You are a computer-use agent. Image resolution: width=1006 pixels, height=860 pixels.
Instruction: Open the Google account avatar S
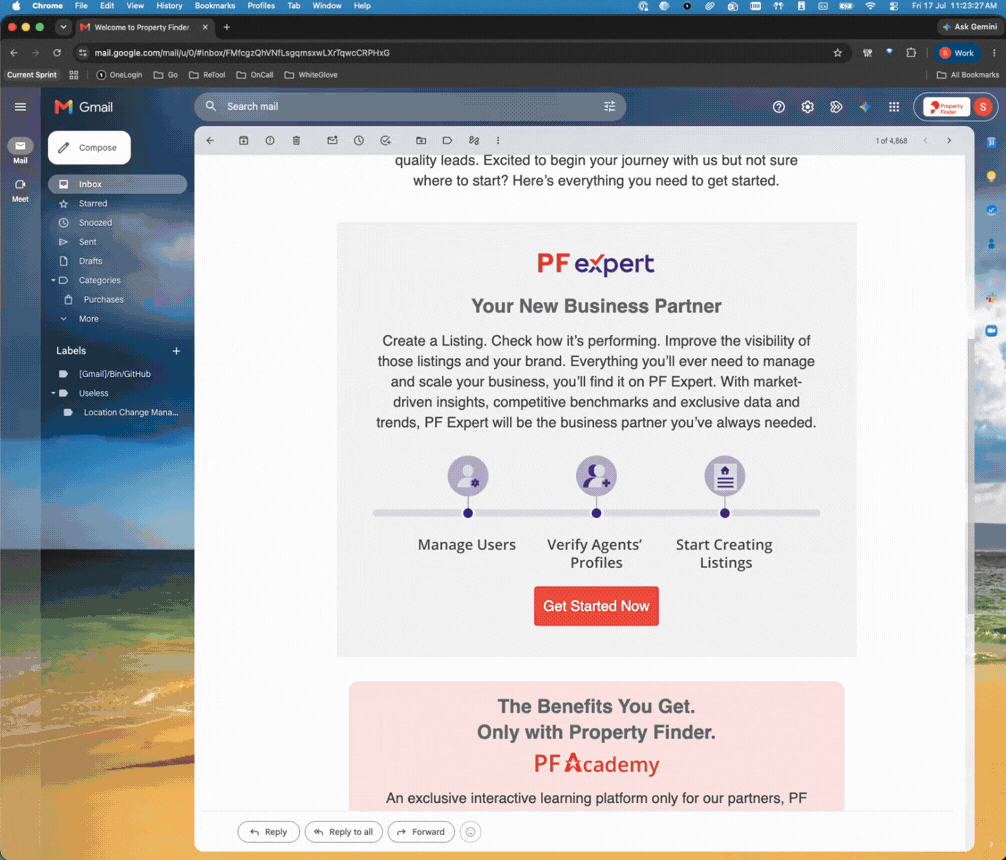(983, 107)
